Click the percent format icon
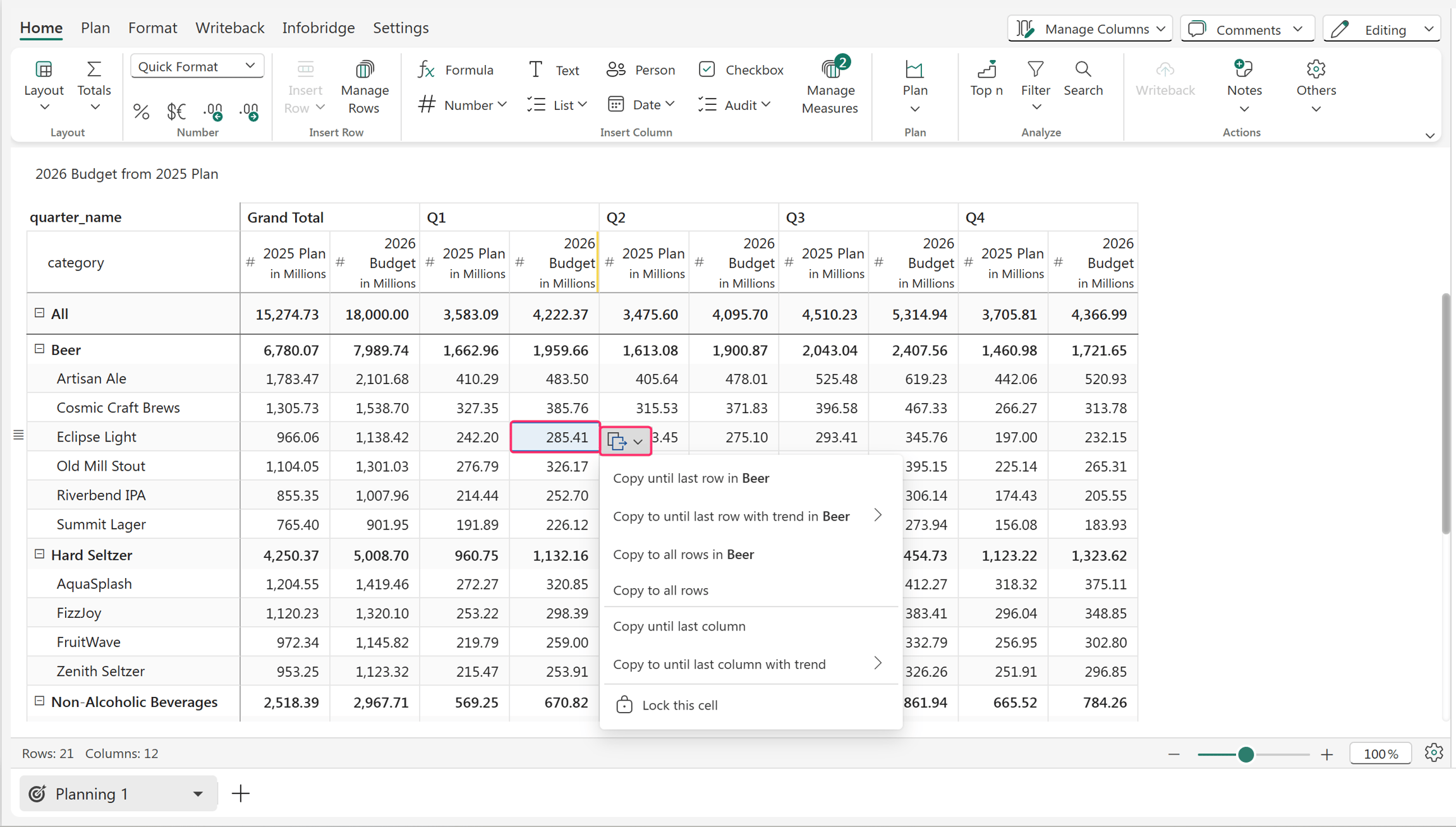 coord(141,111)
